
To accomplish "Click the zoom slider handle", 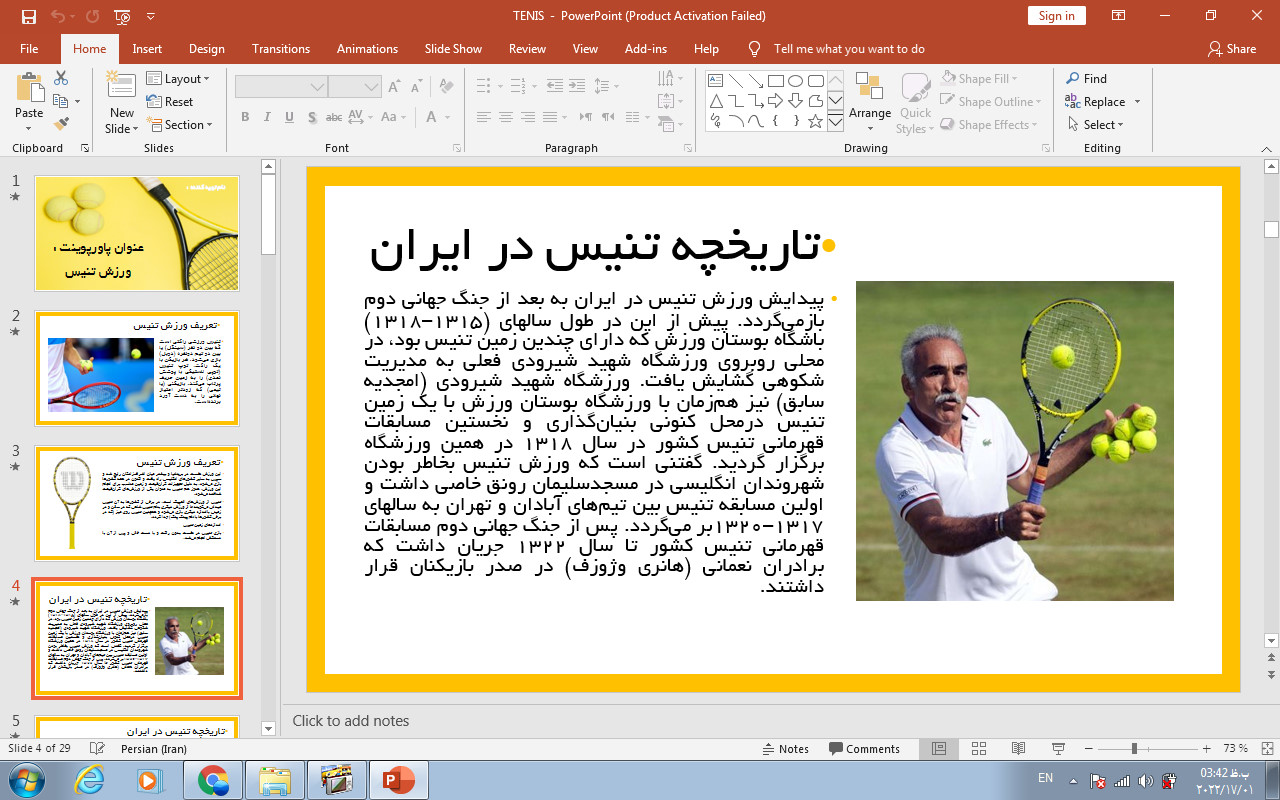I will pyautogui.click(x=1134, y=749).
